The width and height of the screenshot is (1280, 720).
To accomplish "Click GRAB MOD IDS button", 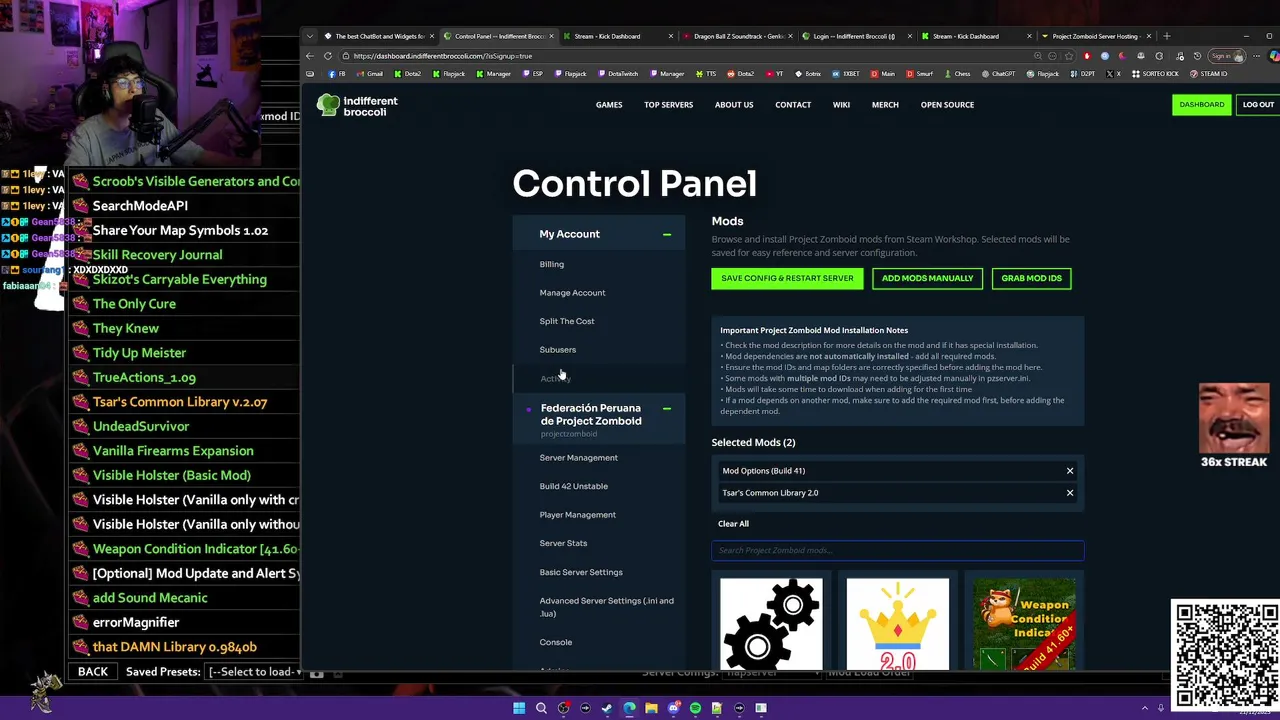I will tap(1032, 279).
